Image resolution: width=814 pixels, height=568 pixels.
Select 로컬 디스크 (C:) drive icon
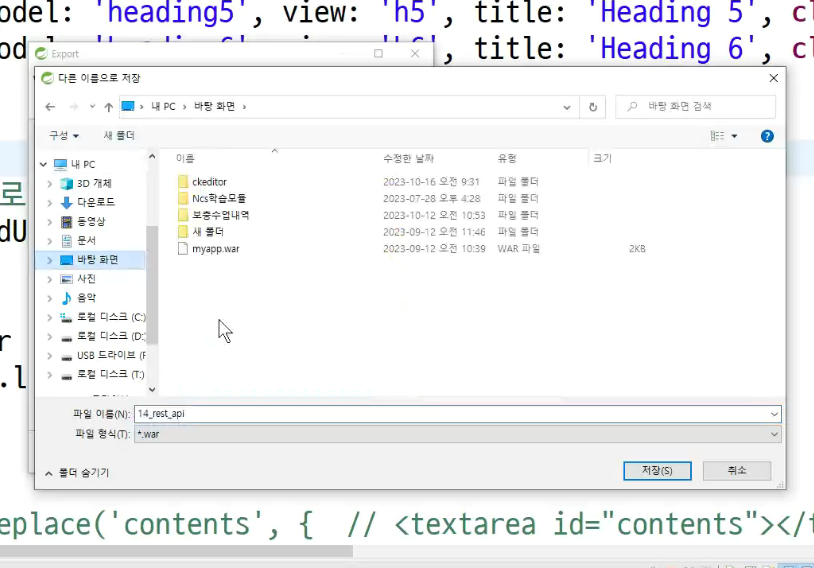tap(66, 318)
